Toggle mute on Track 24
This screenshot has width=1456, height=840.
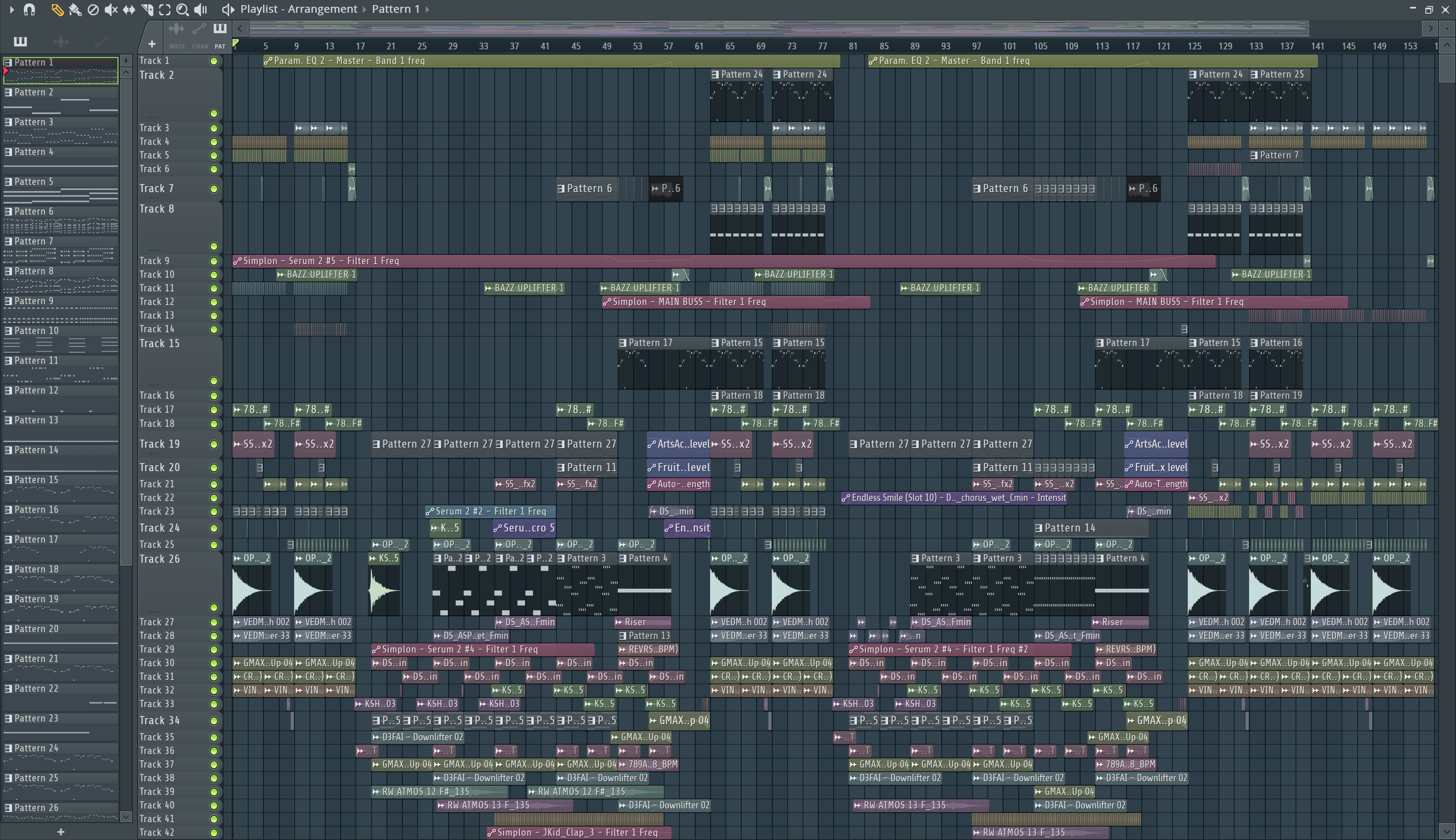pyautogui.click(x=214, y=528)
